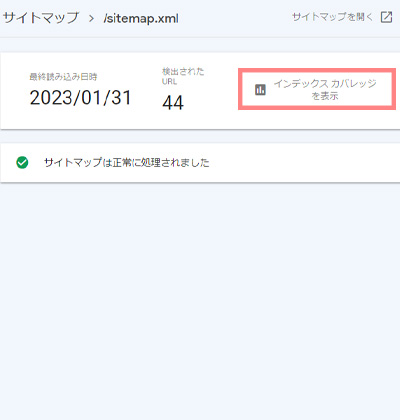Click the green success checkmark icon
This screenshot has height=420, width=400.
(22, 163)
